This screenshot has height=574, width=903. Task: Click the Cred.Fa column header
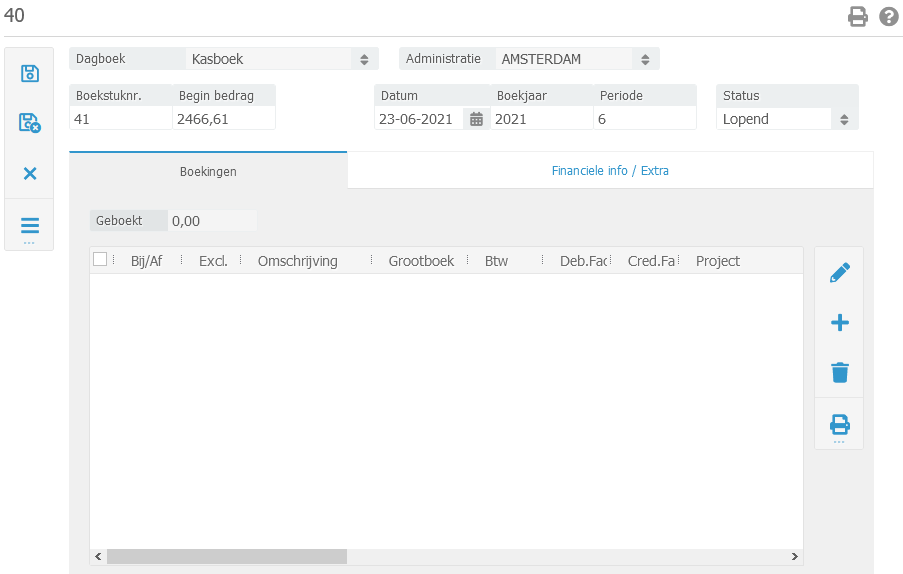[x=651, y=261]
